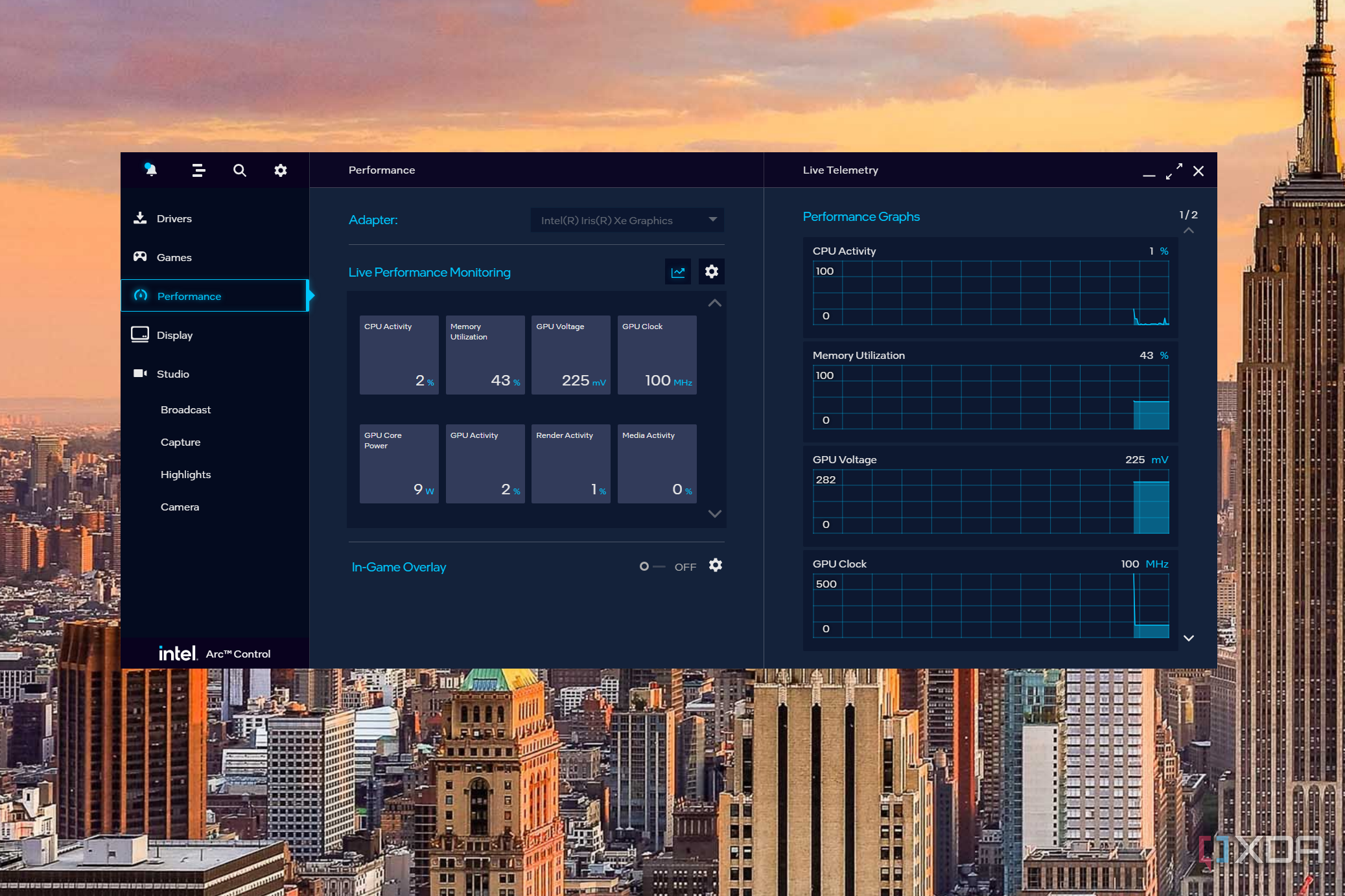The height and width of the screenshot is (896, 1345).
Task: Open the Adapter dropdown
Action: [627, 220]
